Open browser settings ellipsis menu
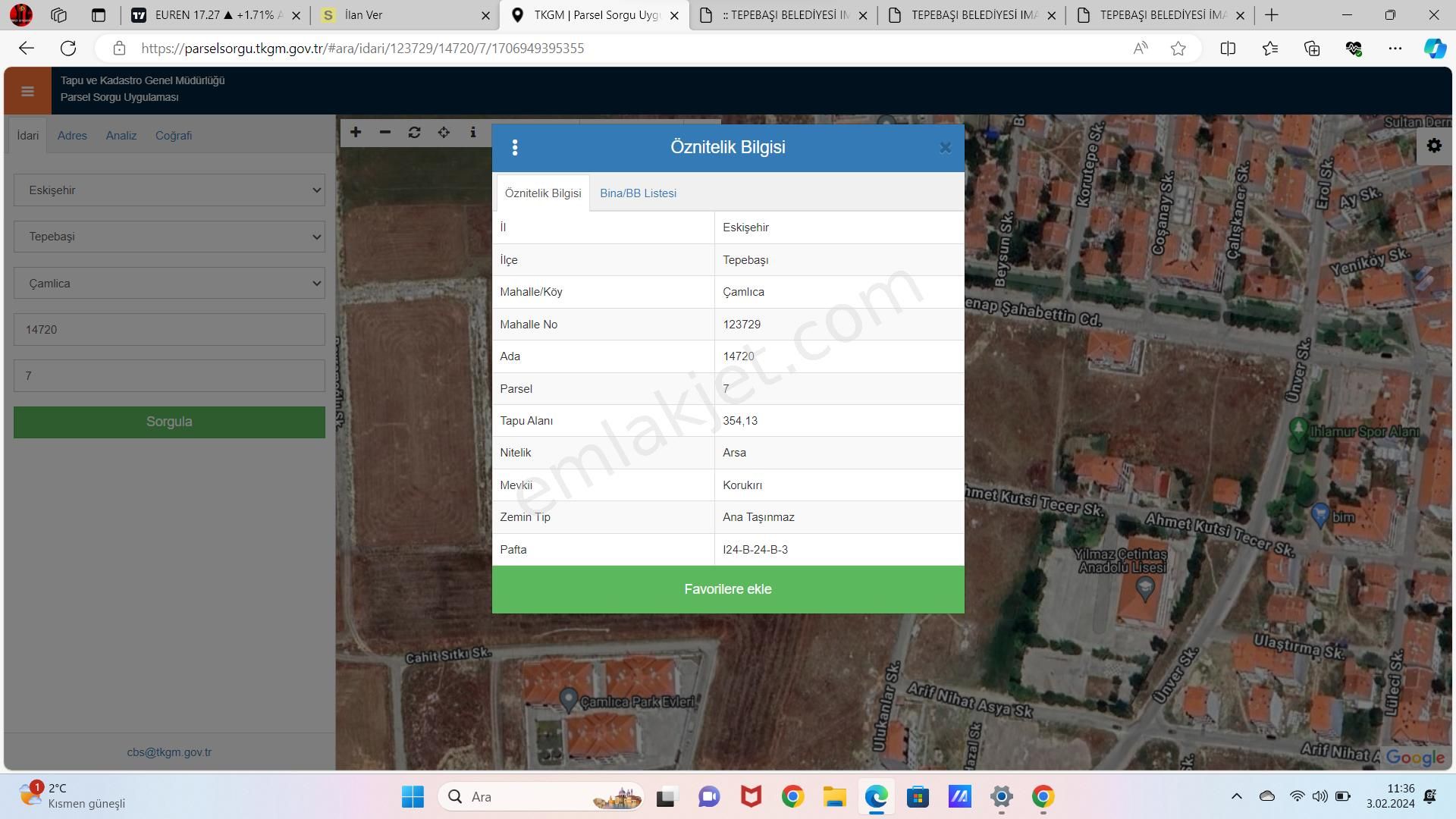The height and width of the screenshot is (819, 1456). click(x=1395, y=49)
